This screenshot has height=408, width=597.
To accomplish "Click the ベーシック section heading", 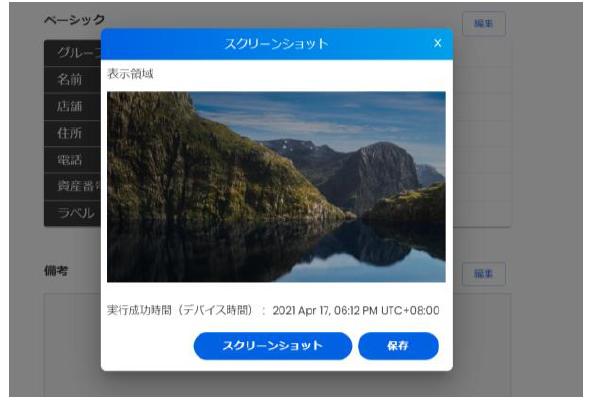I will tap(75, 20).
